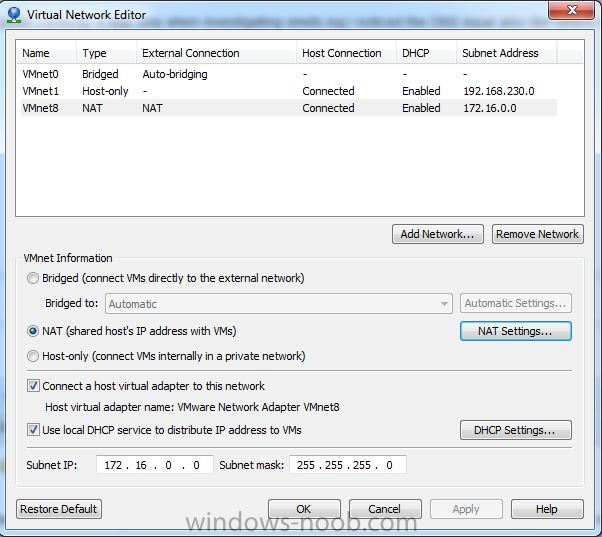This screenshot has width=602, height=537.
Task: Click the DHCP column header
Action: click(426, 53)
